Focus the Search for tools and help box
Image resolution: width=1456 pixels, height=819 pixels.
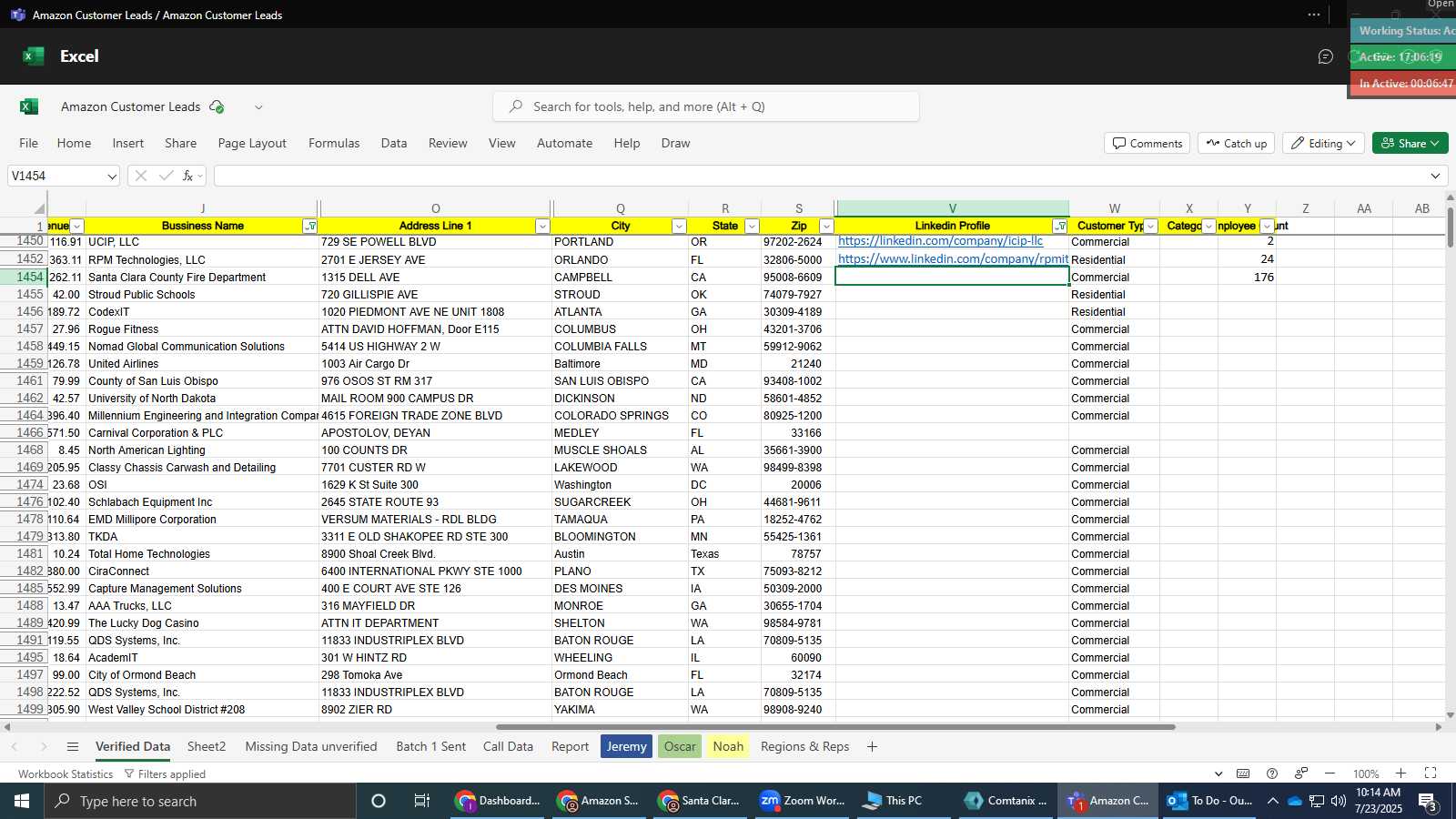[x=706, y=106]
